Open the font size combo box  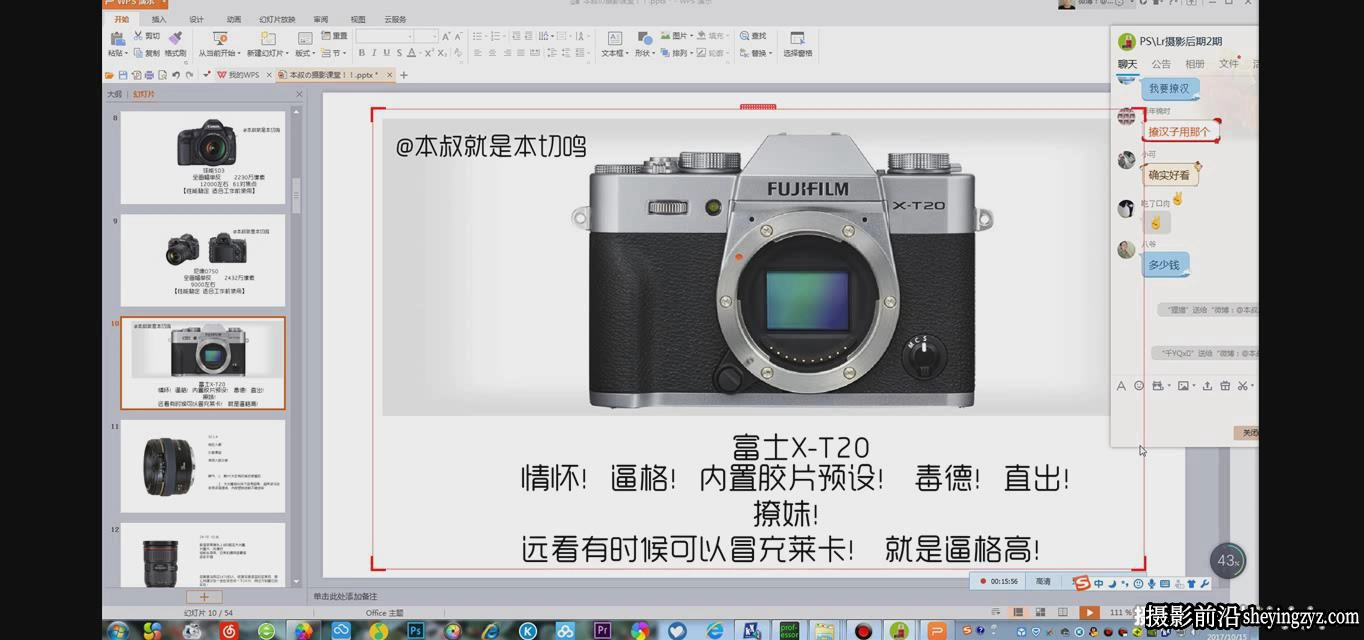point(426,36)
